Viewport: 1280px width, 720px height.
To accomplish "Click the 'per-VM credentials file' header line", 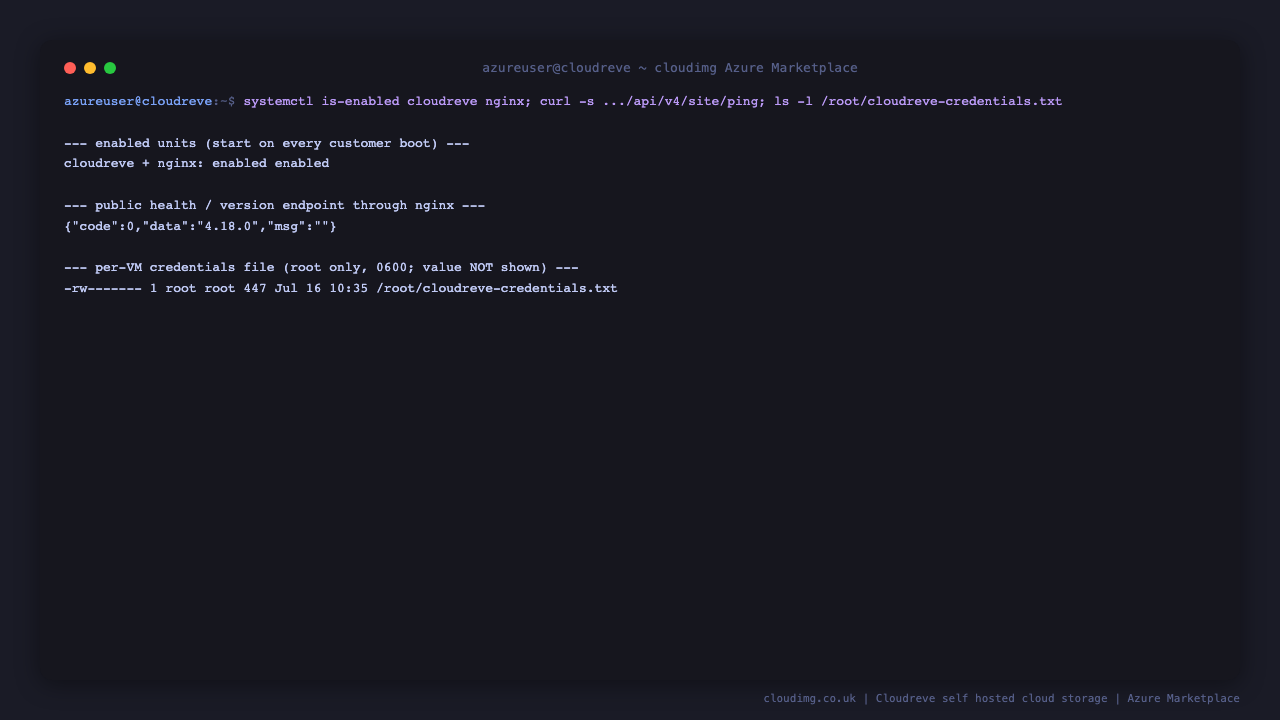I will pos(321,267).
